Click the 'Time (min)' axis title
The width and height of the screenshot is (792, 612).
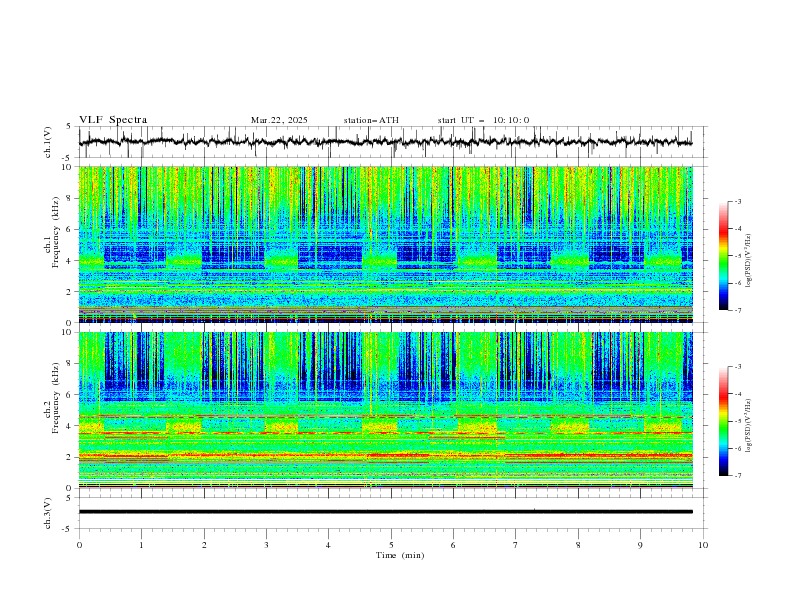[x=400, y=555]
